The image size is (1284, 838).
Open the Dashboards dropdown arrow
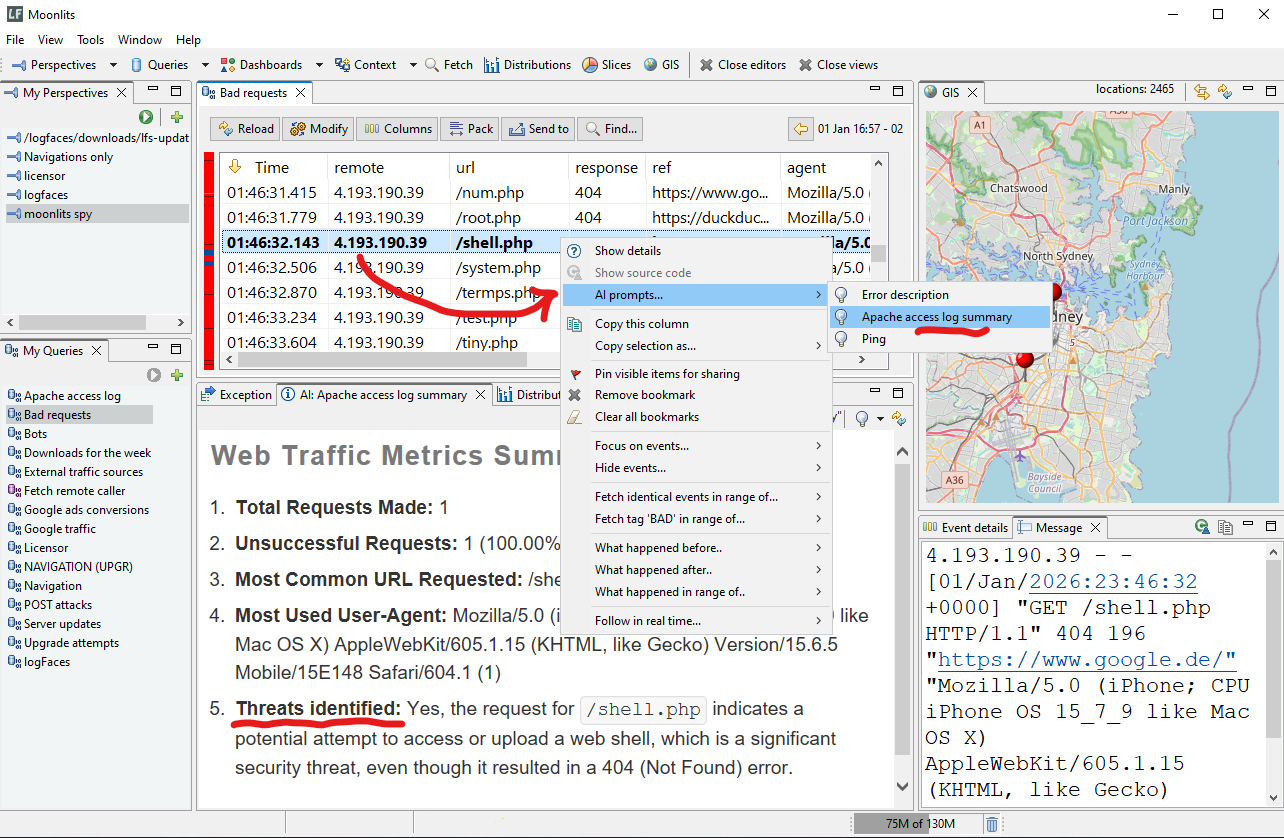coord(319,65)
